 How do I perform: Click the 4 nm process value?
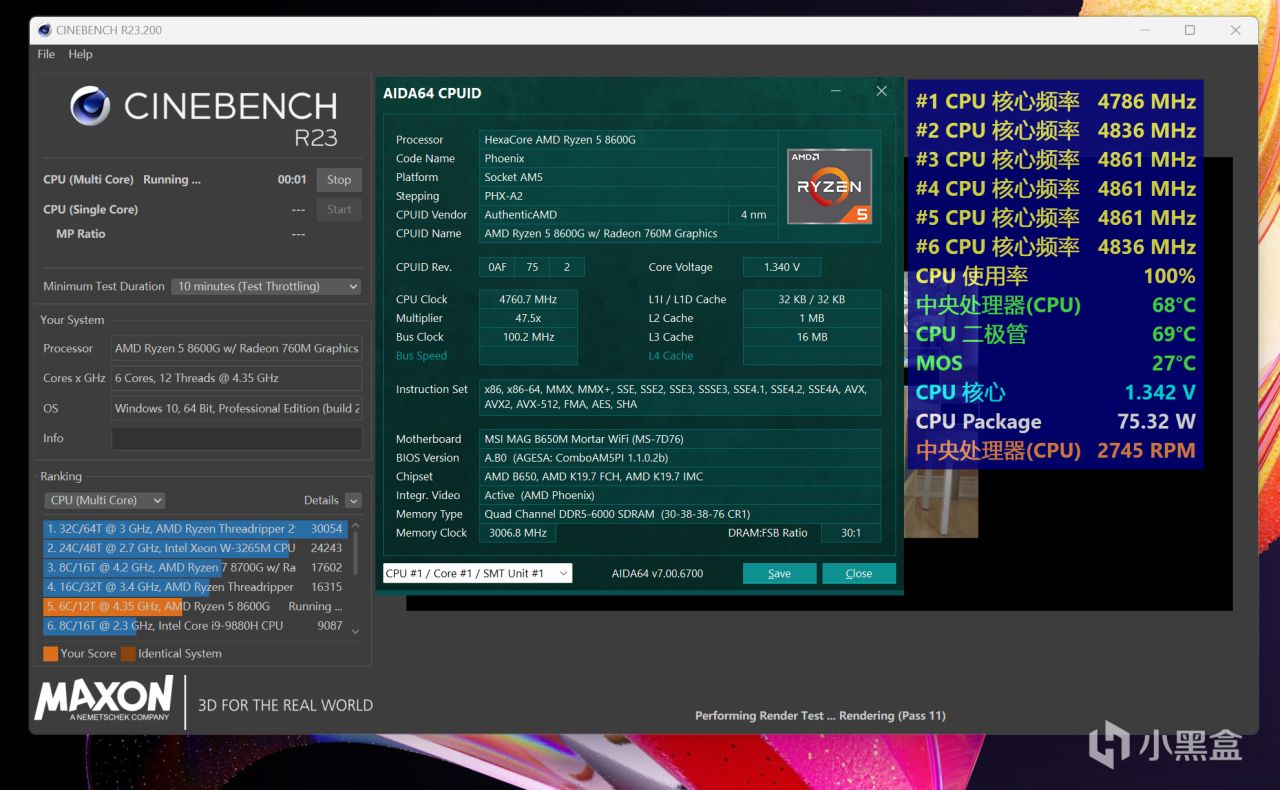pos(754,215)
